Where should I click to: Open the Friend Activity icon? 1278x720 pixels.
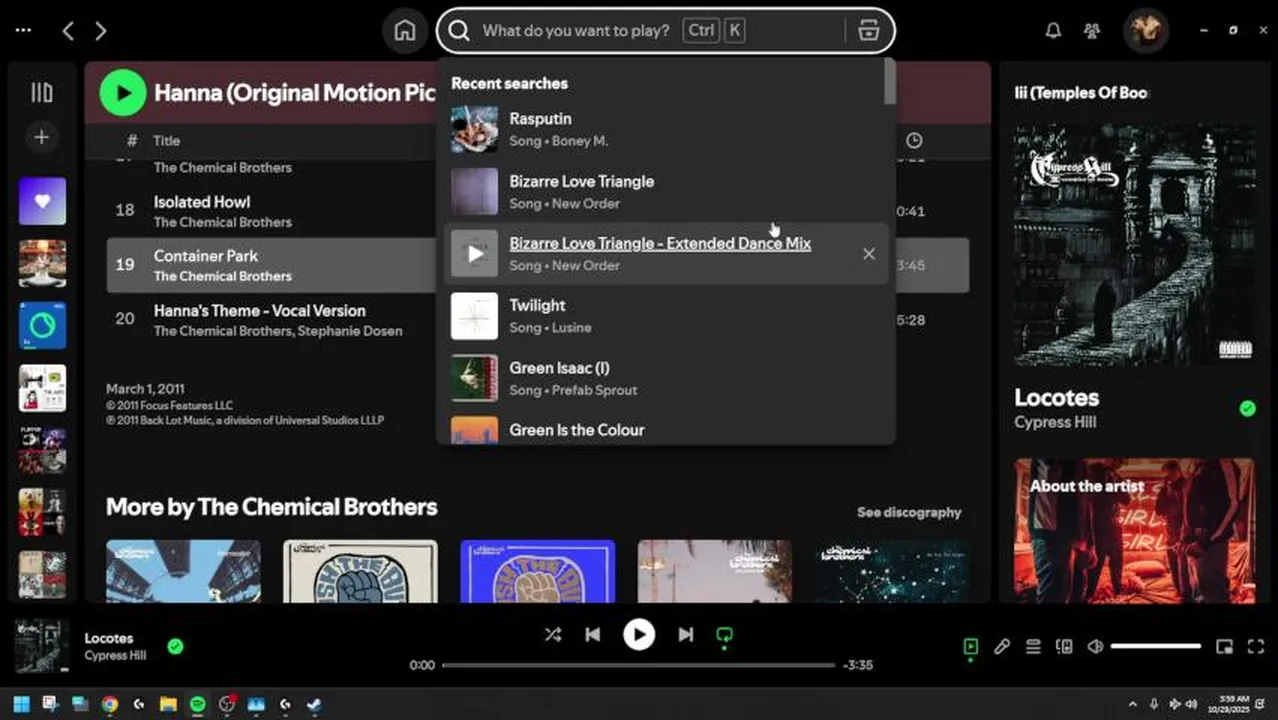[1092, 31]
